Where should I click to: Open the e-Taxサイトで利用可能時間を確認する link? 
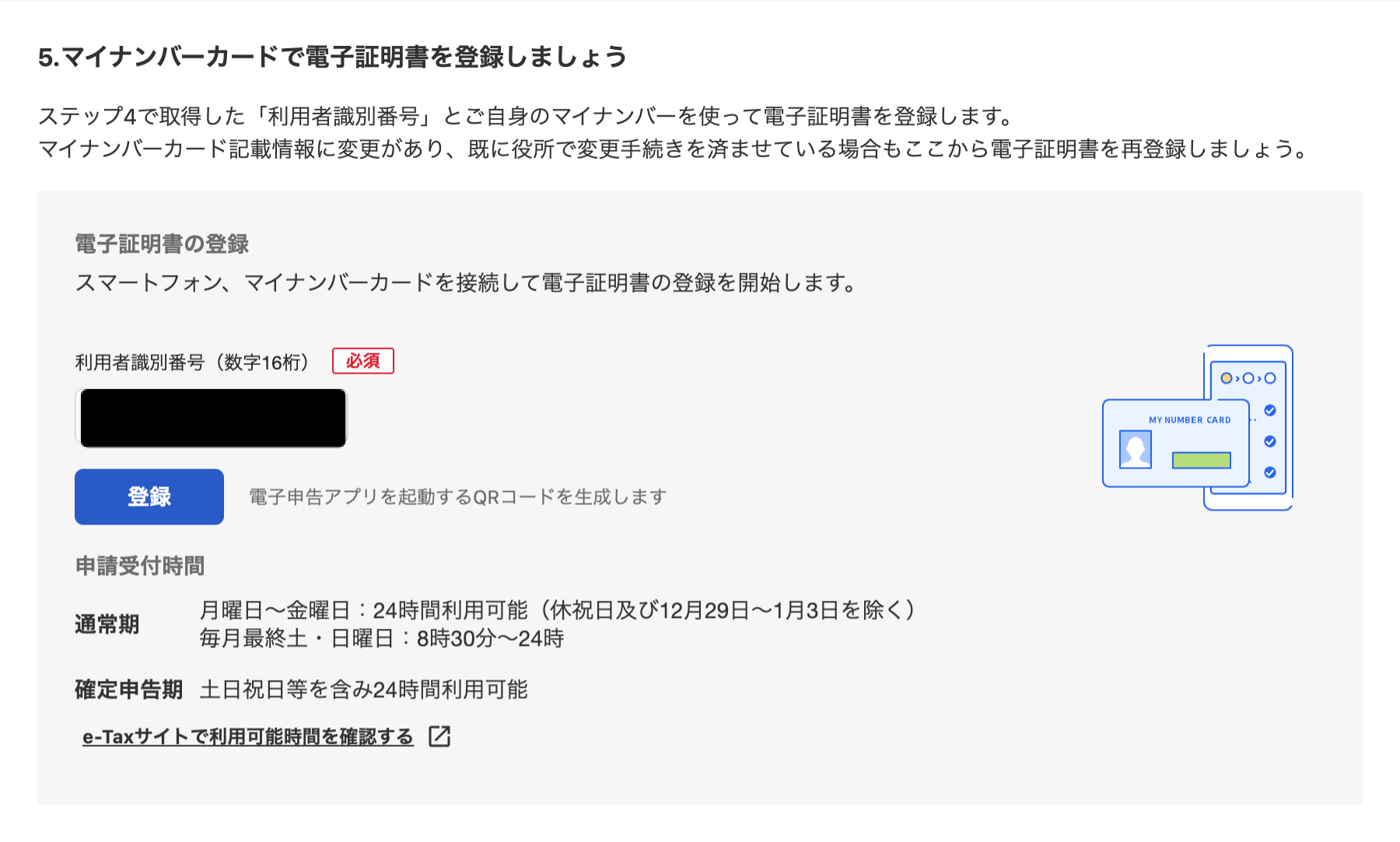point(248,736)
